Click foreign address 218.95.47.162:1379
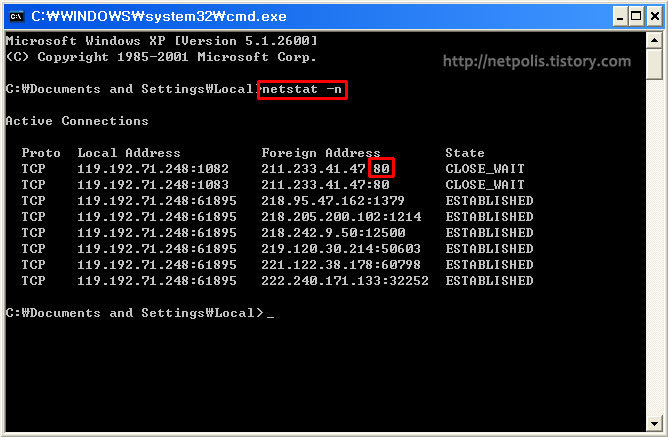Screen dimensions: 668x437 point(333,201)
